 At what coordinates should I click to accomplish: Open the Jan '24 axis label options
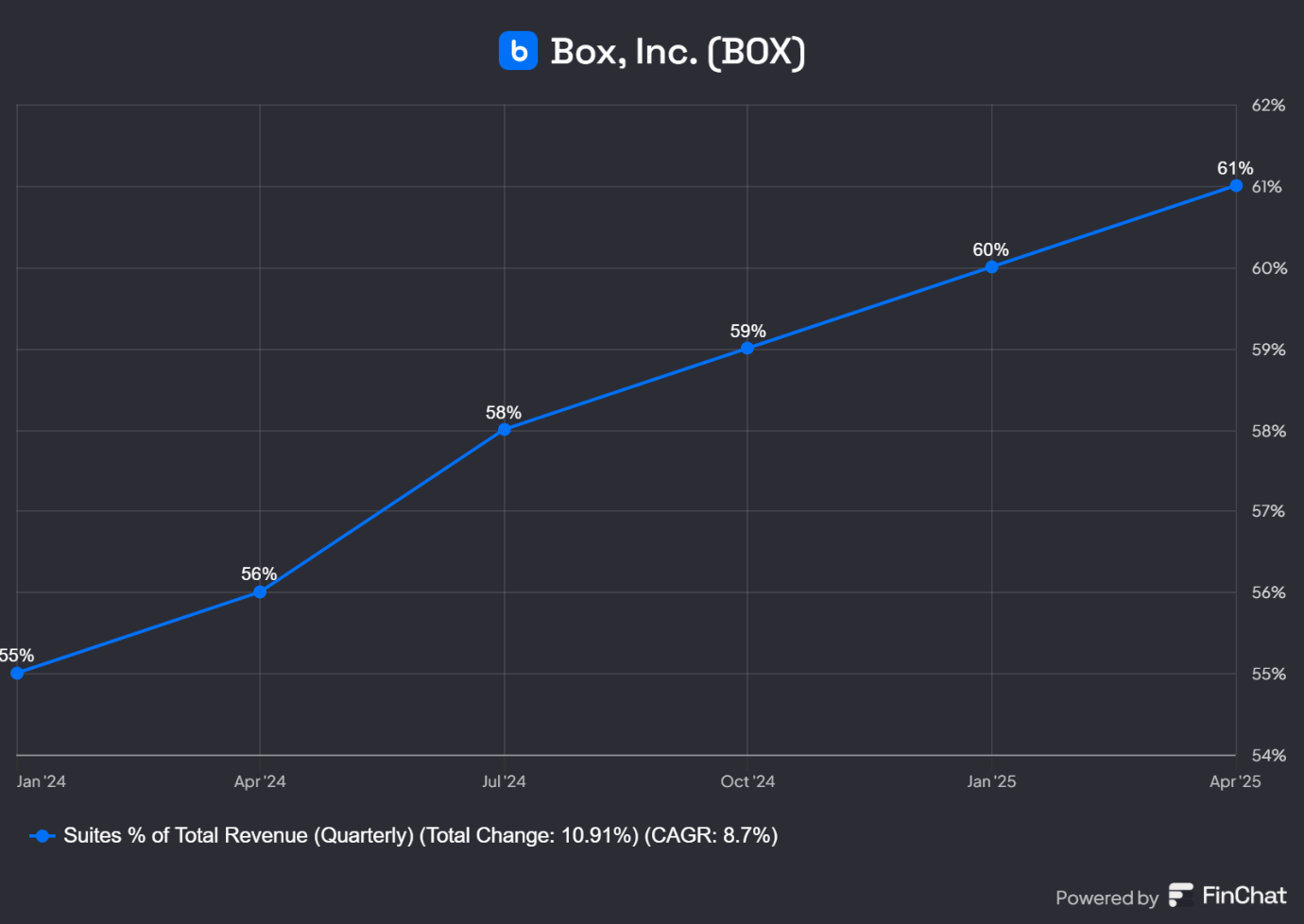[x=41, y=781]
